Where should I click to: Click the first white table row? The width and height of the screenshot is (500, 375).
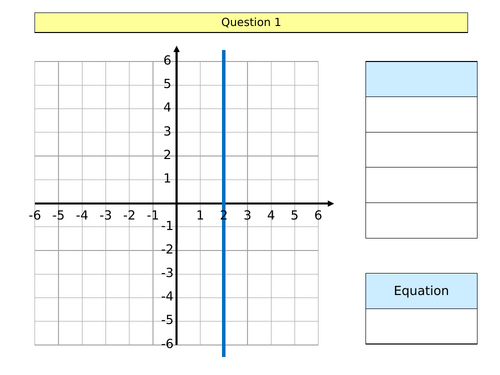421,114
